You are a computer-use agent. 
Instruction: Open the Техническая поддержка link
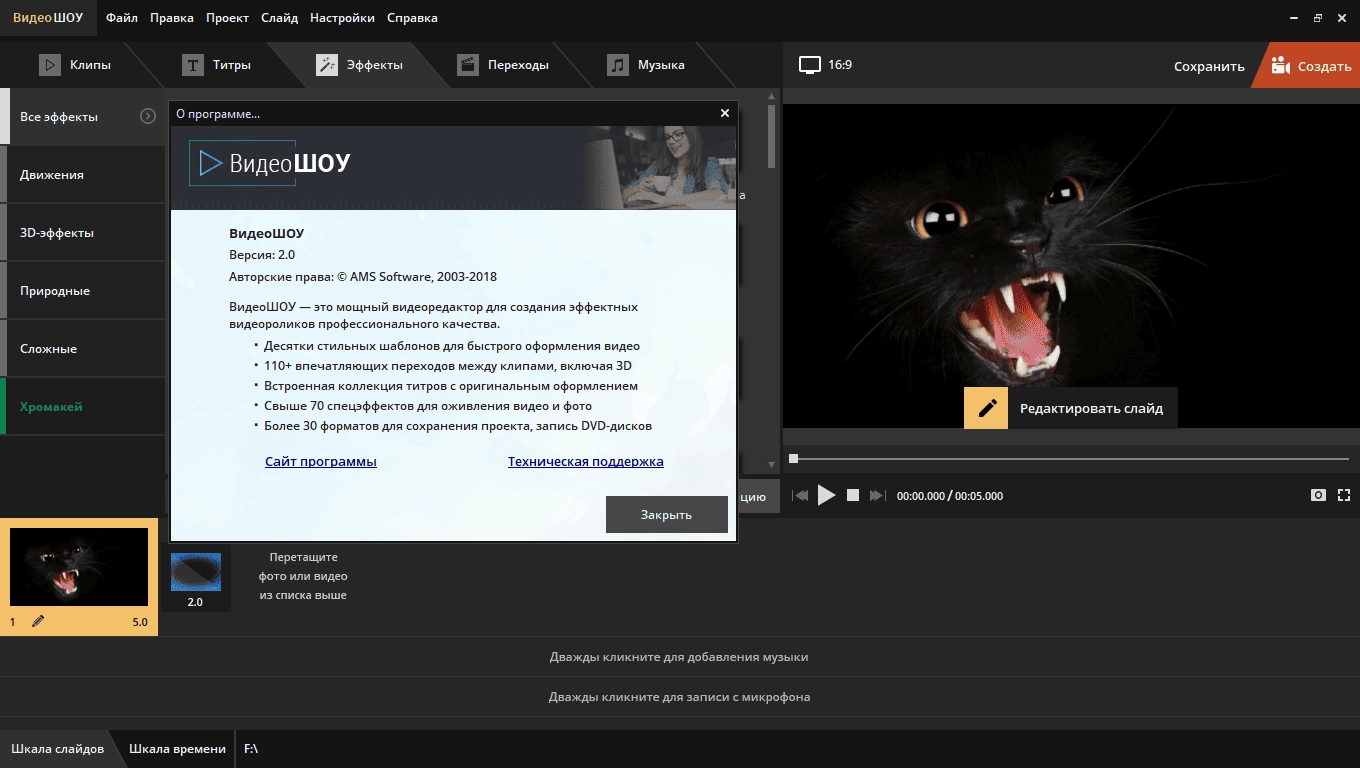coord(586,461)
